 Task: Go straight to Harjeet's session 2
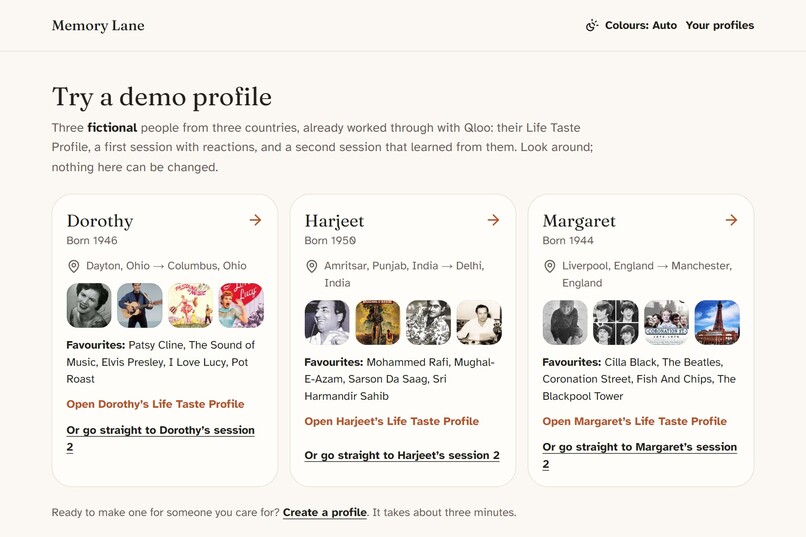(x=402, y=455)
